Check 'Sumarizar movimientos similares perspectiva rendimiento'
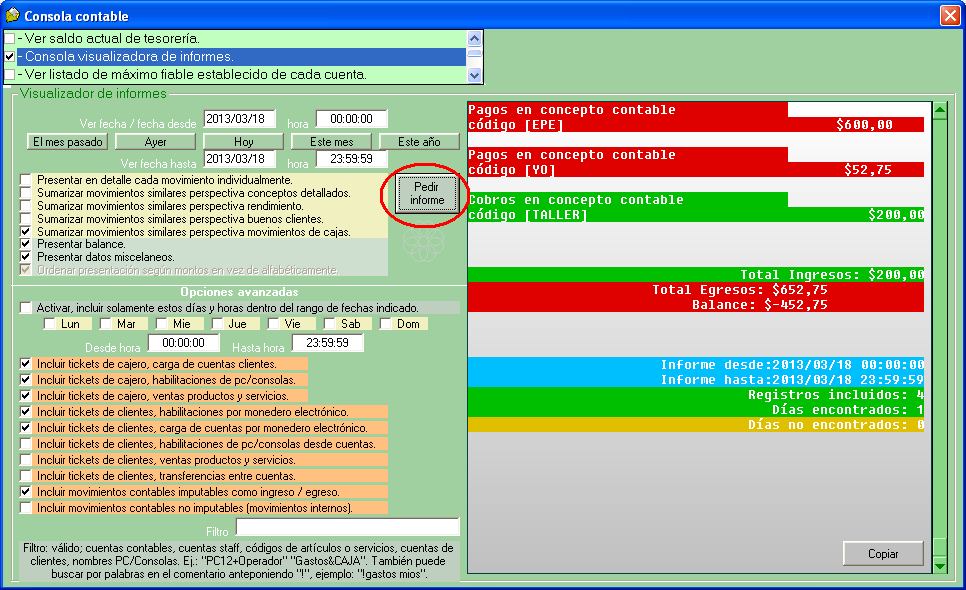This screenshot has height=590, width=966. point(25,206)
